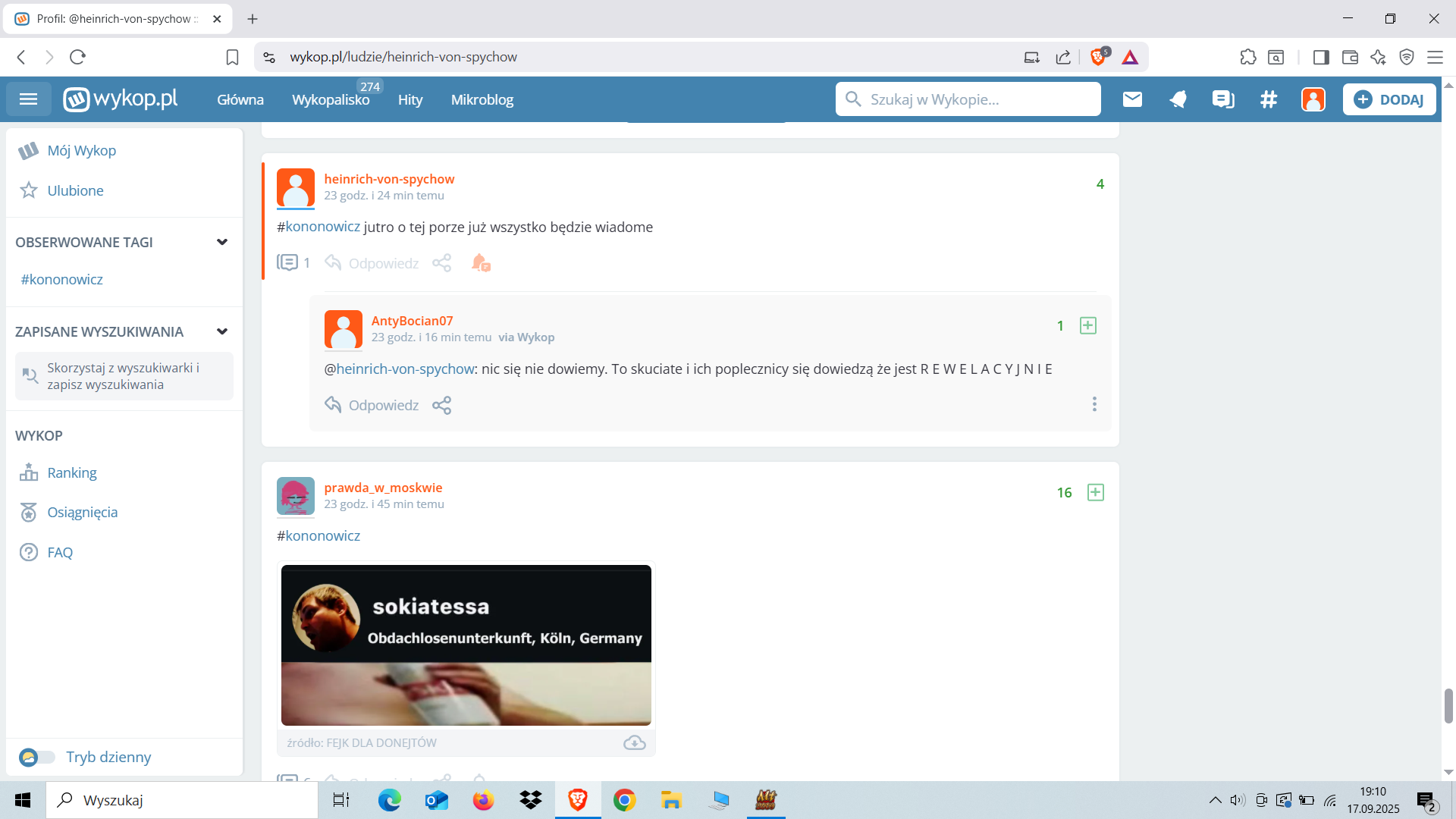The width and height of the screenshot is (1456, 819).
Task: Click share icon under heinrich-von-spychow post
Action: [x=441, y=263]
